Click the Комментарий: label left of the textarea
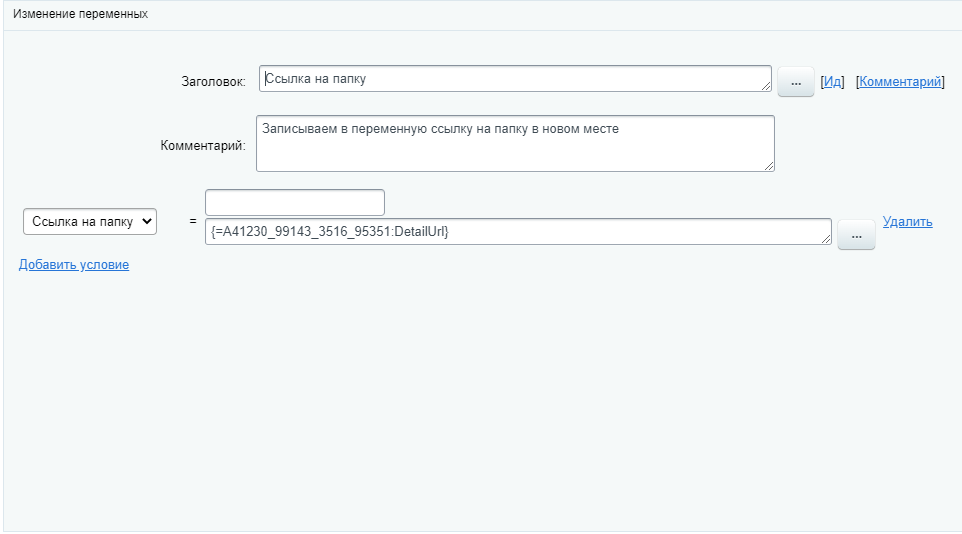The image size is (962, 534). [202, 146]
